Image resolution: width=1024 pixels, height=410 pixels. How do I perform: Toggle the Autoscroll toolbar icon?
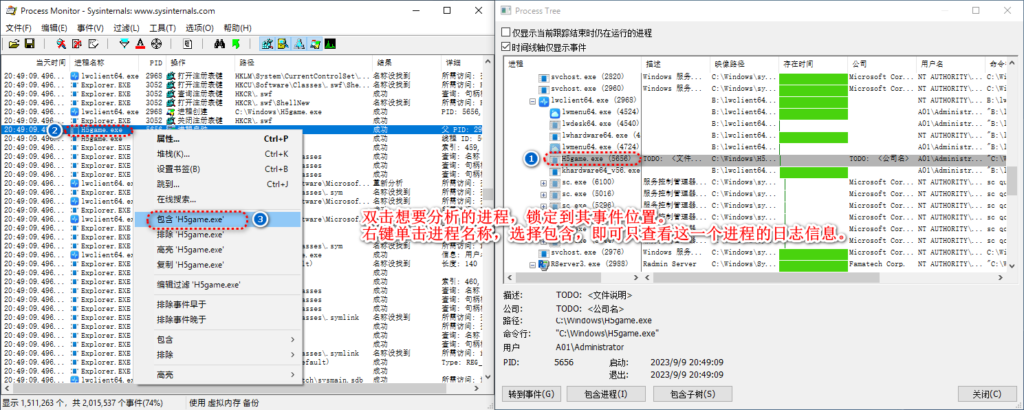coord(77,44)
